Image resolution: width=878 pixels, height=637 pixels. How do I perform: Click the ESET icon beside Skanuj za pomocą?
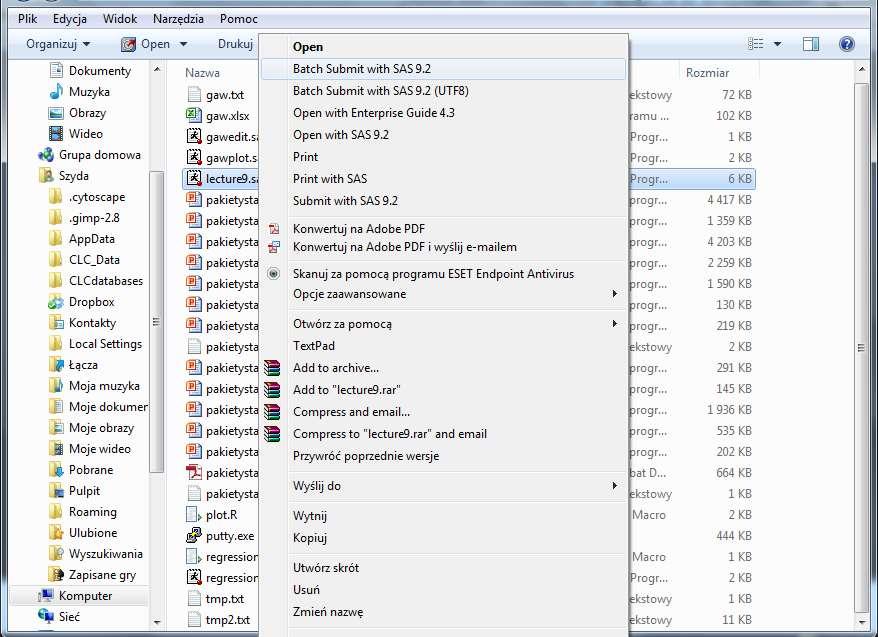coord(273,274)
